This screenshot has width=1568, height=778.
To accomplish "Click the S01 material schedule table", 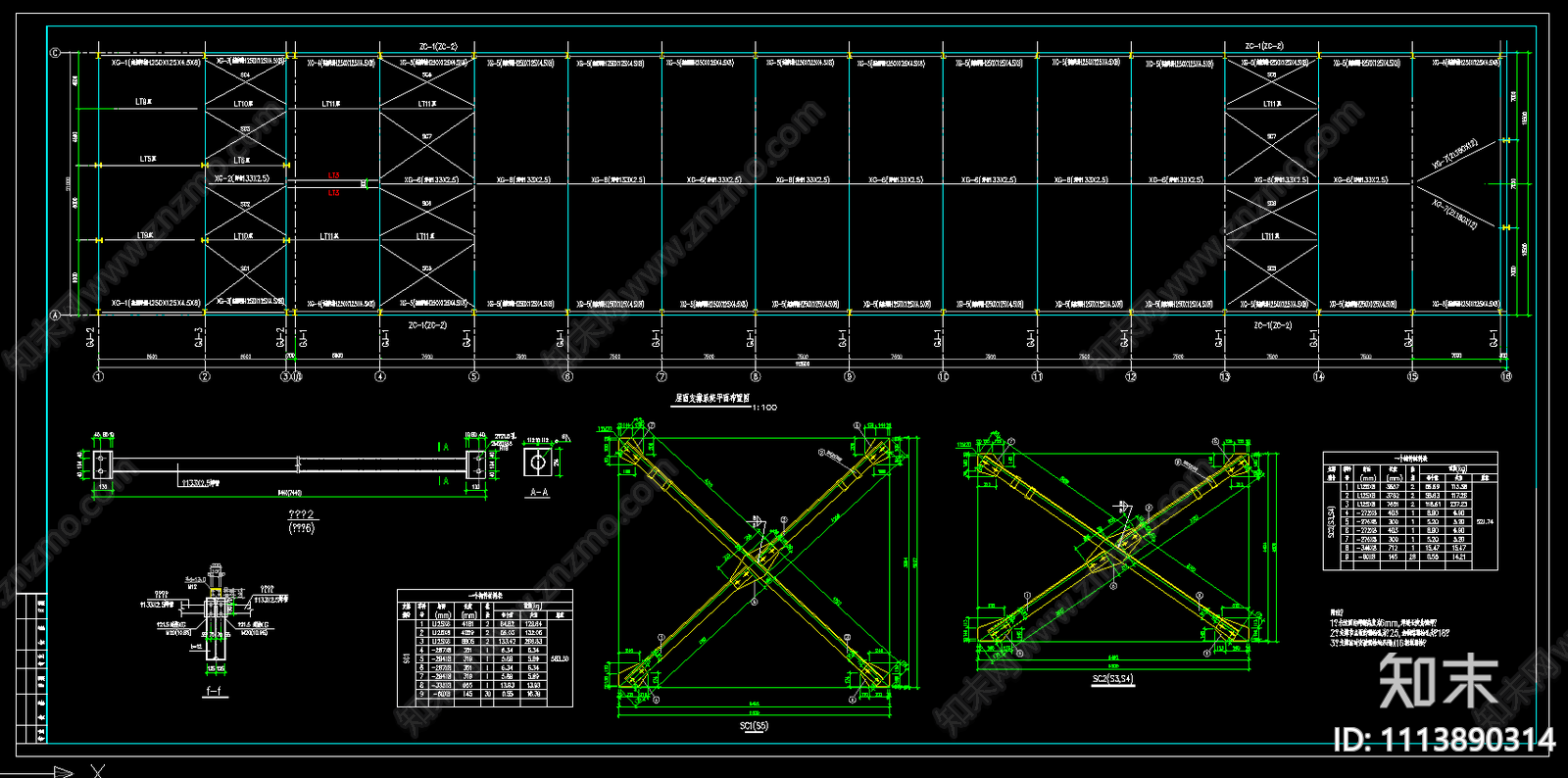I will point(485,648).
